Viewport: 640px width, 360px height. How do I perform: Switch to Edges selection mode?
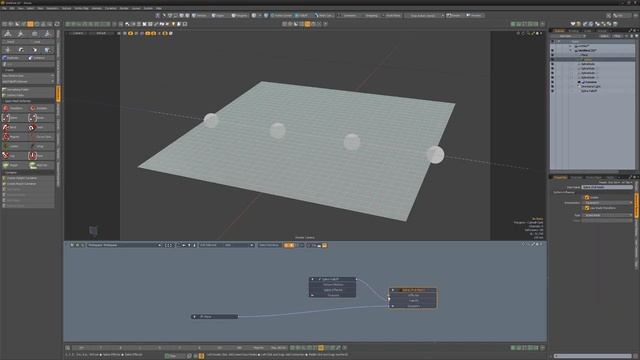219,16
